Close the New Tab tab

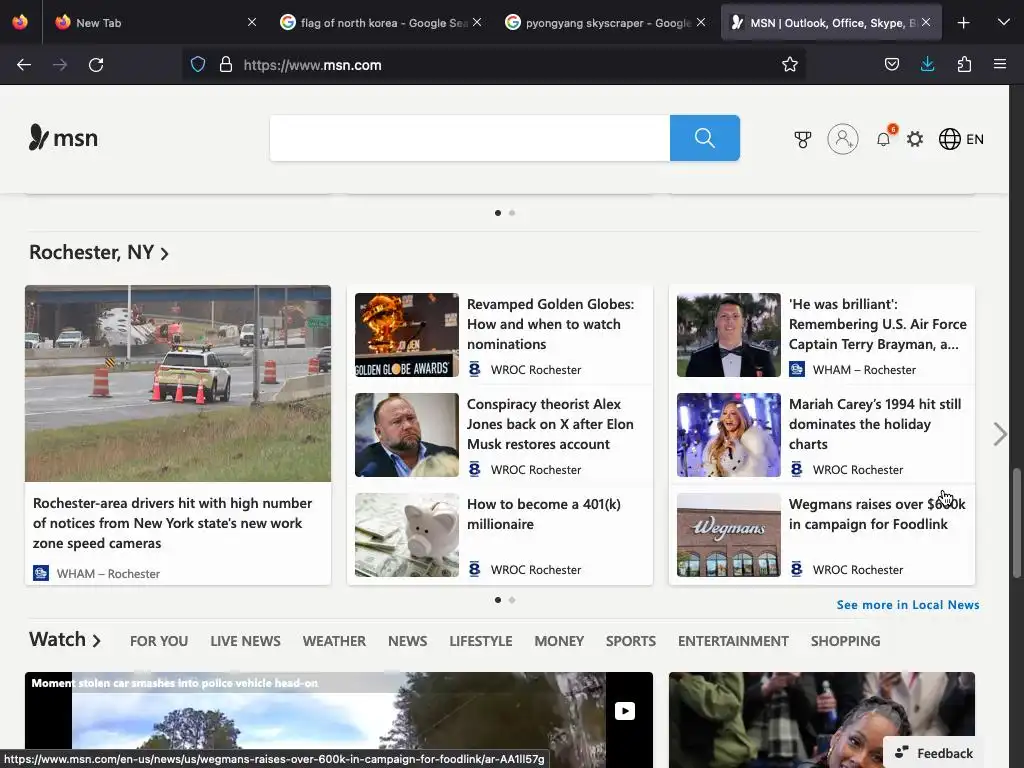coord(252,23)
